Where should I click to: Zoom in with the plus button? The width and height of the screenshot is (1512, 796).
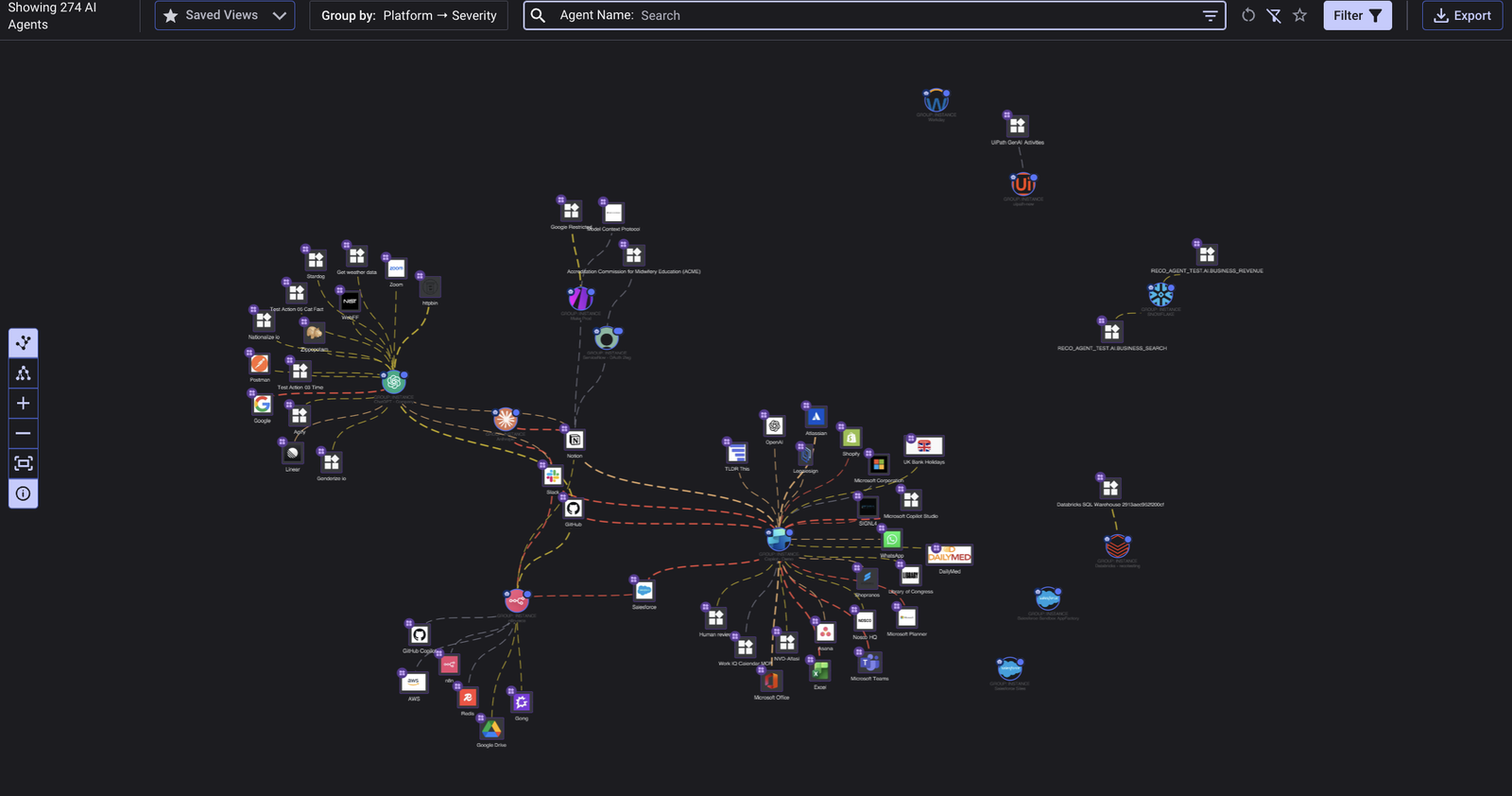click(x=24, y=403)
